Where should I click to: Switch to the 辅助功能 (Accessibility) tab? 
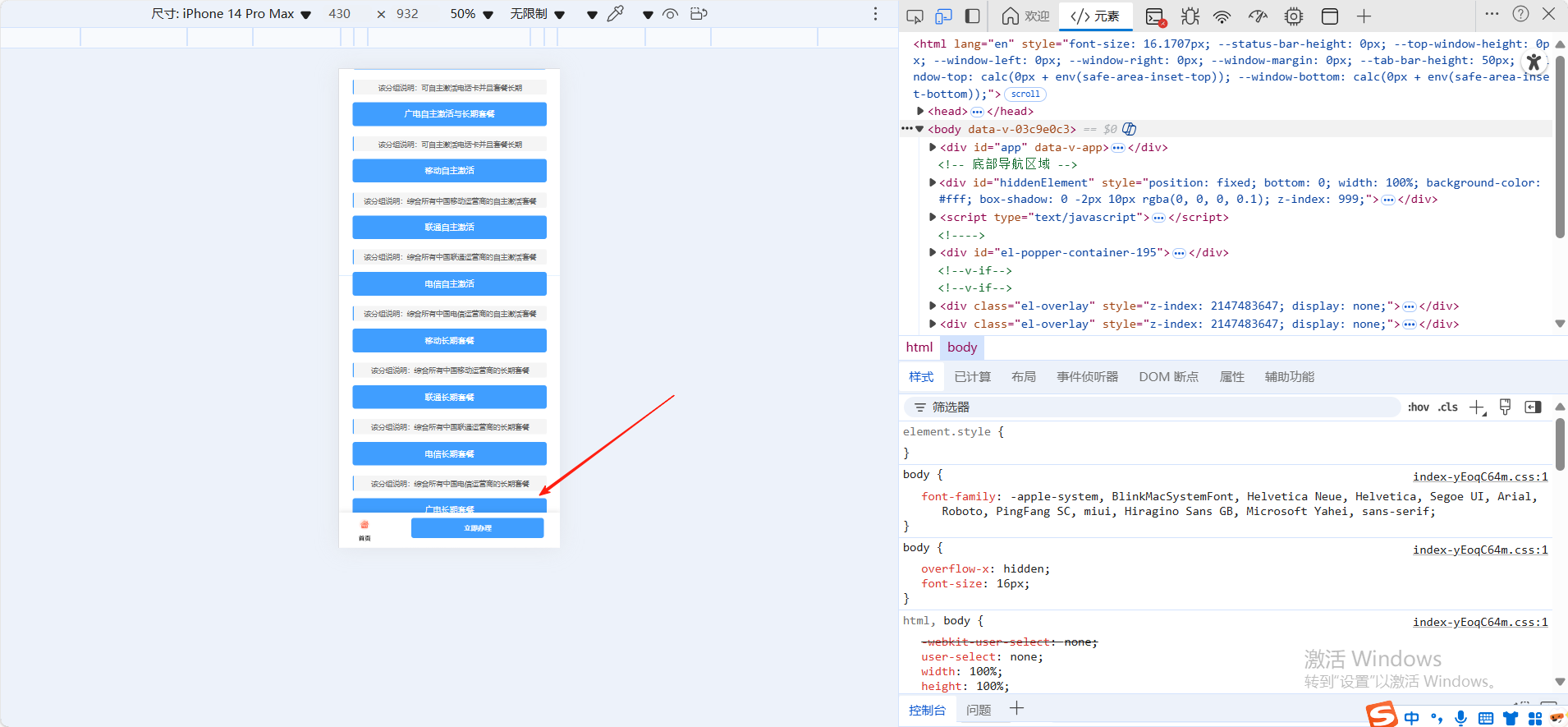pos(1290,377)
